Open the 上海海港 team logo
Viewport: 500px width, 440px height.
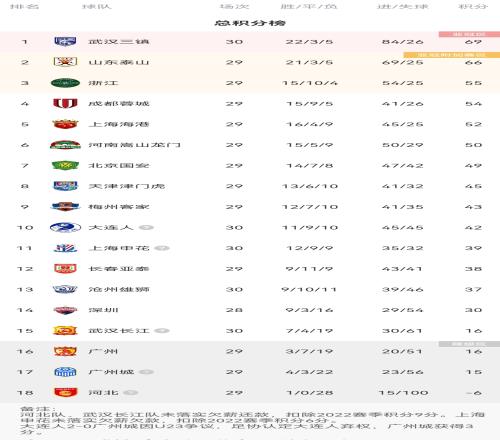tap(65, 124)
